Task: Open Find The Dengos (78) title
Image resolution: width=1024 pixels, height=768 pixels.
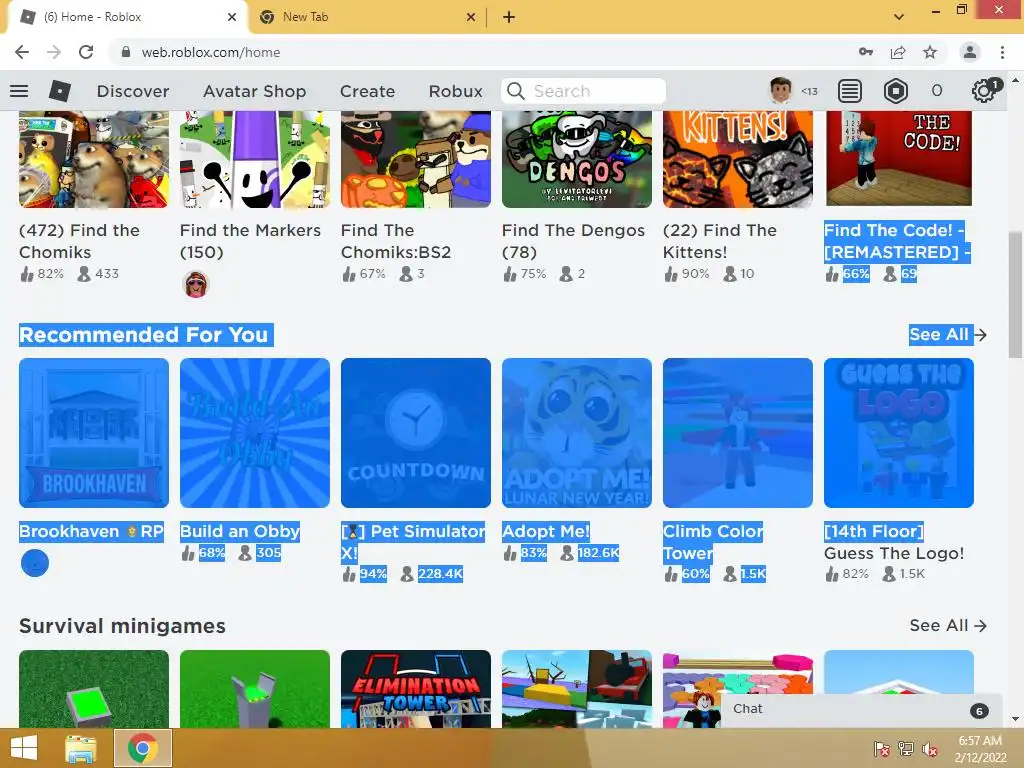Action: coord(573,241)
